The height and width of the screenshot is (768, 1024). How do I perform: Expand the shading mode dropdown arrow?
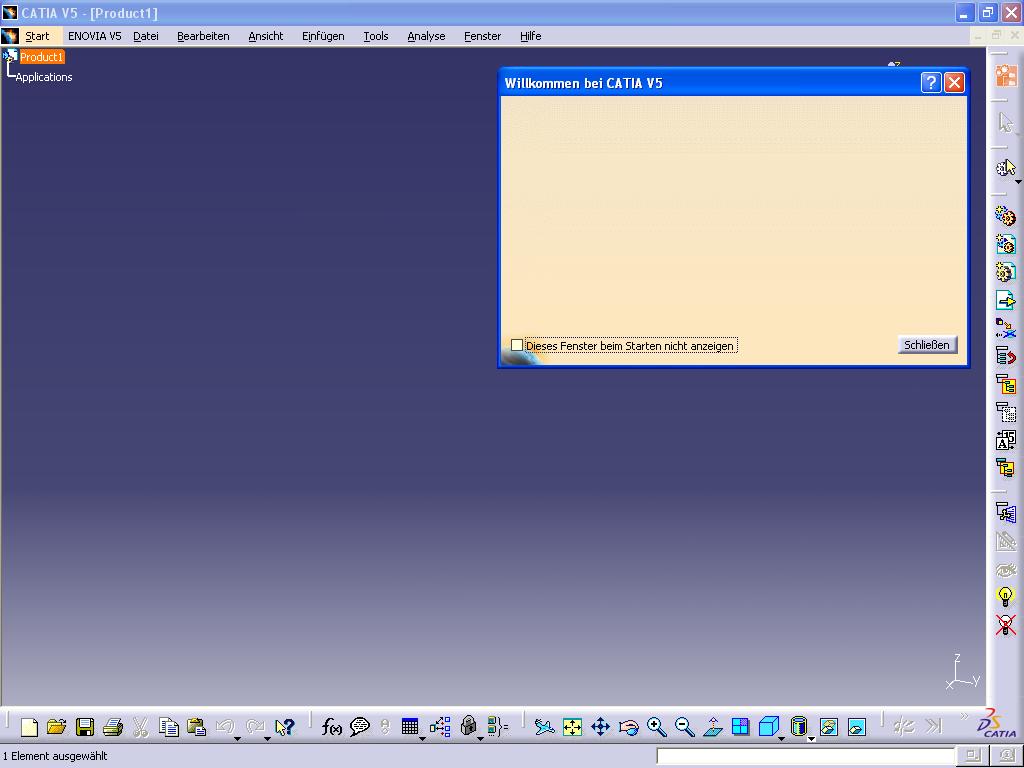point(811,739)
